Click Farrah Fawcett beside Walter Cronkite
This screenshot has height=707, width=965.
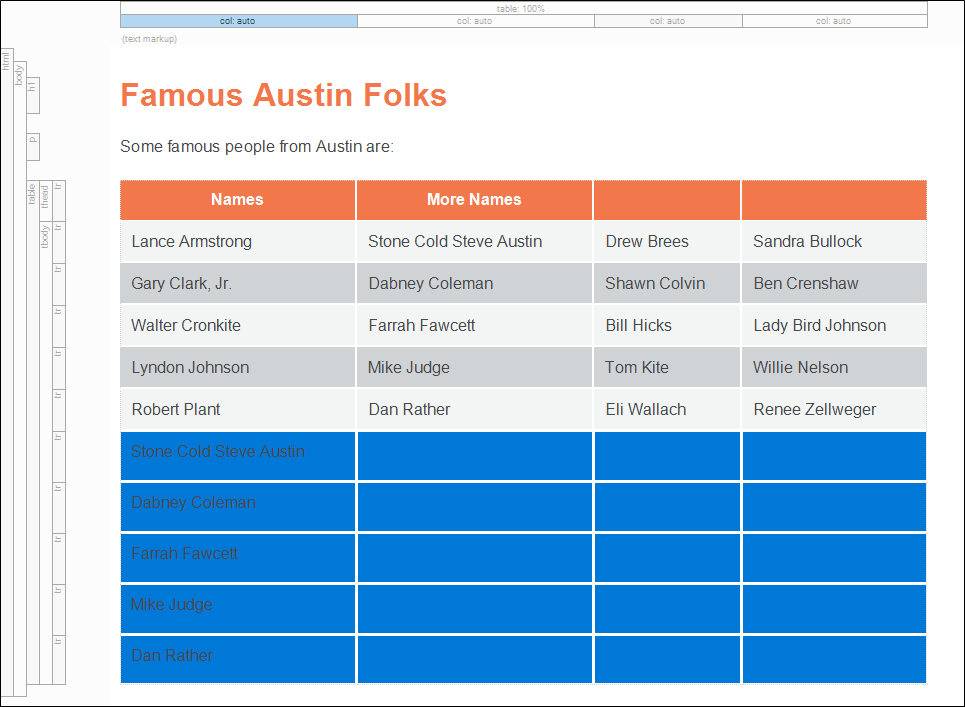[x=474, y=325]
